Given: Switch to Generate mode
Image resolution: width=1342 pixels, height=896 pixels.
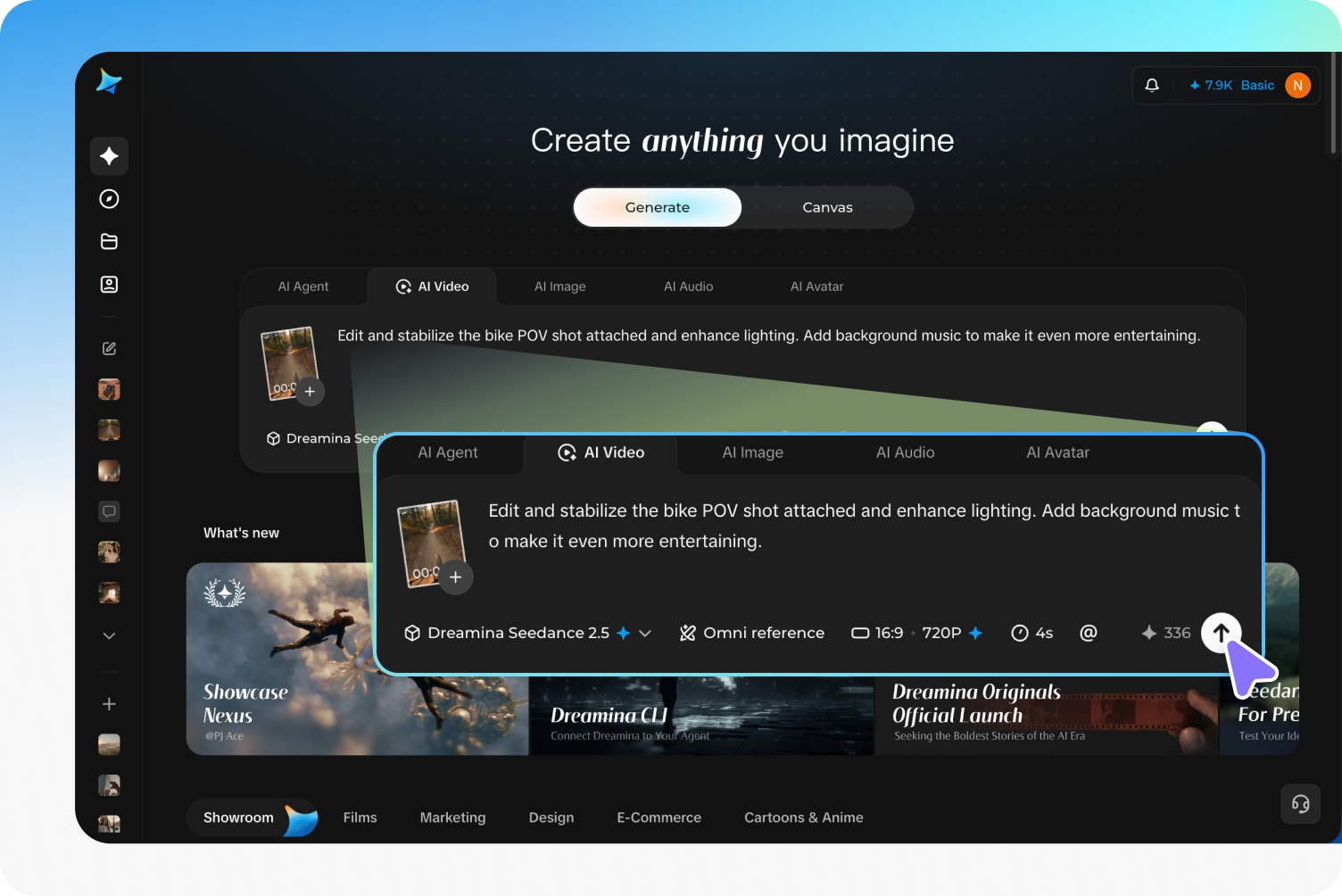Looking at the screenshot, I should coord(658,207).
